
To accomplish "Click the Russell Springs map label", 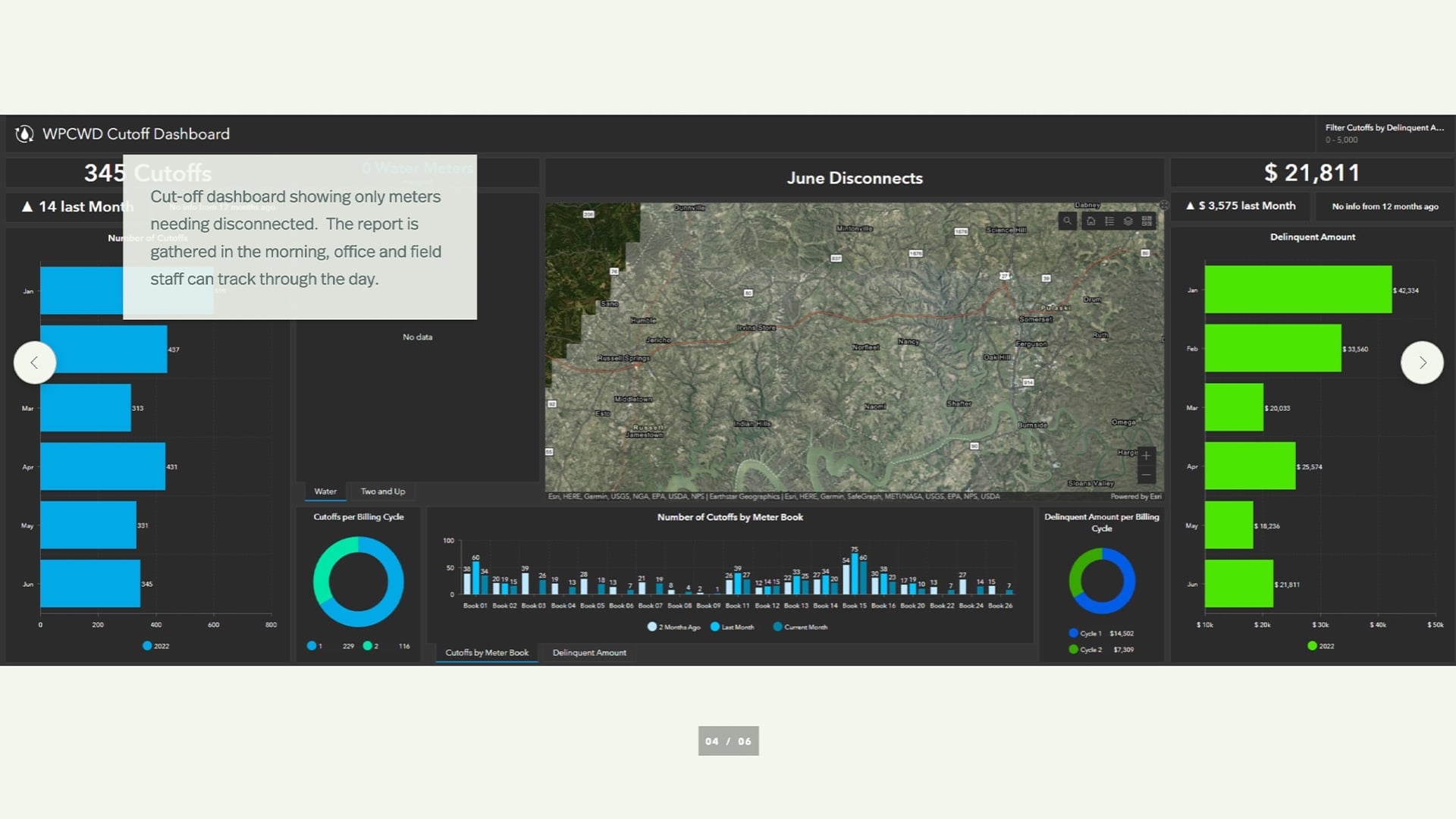I will tap(623, 358).
